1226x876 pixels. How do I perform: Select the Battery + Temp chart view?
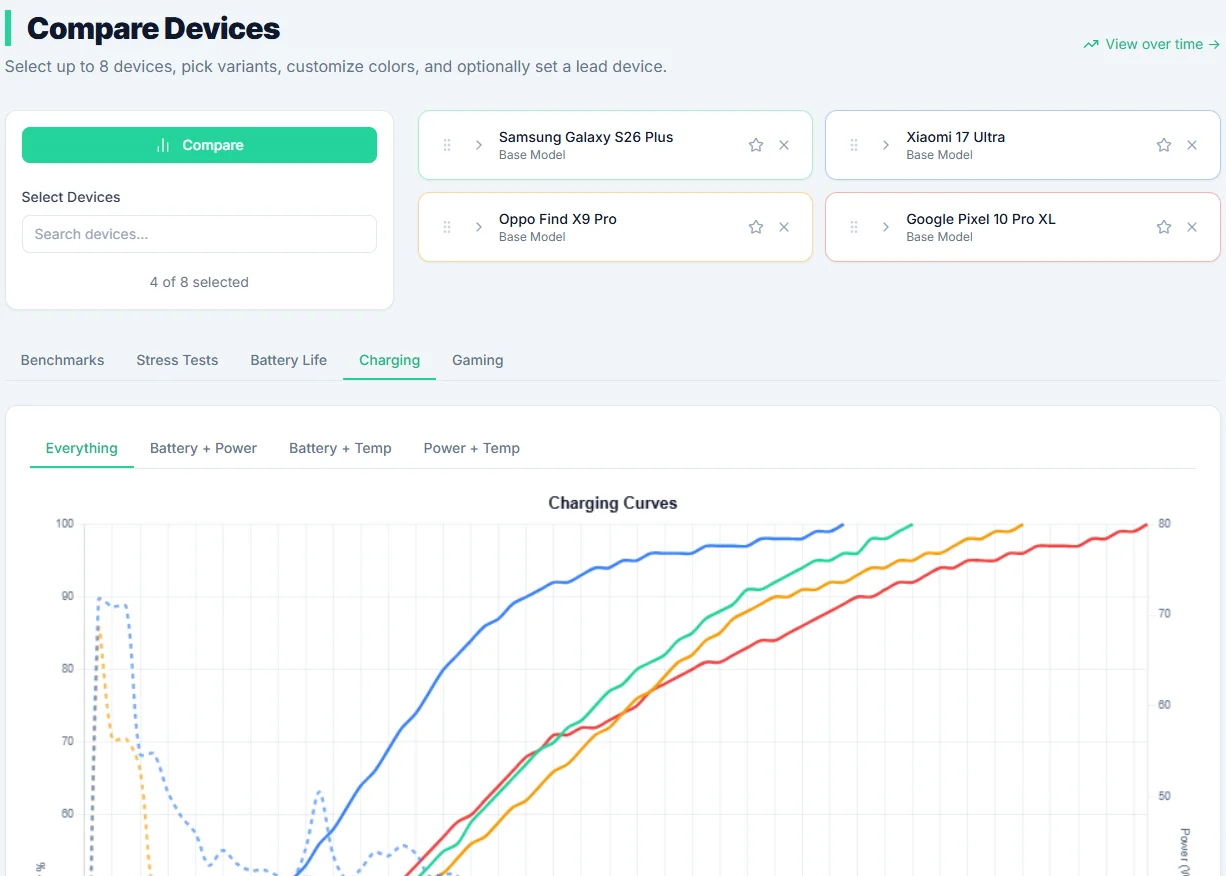point(340,448)
